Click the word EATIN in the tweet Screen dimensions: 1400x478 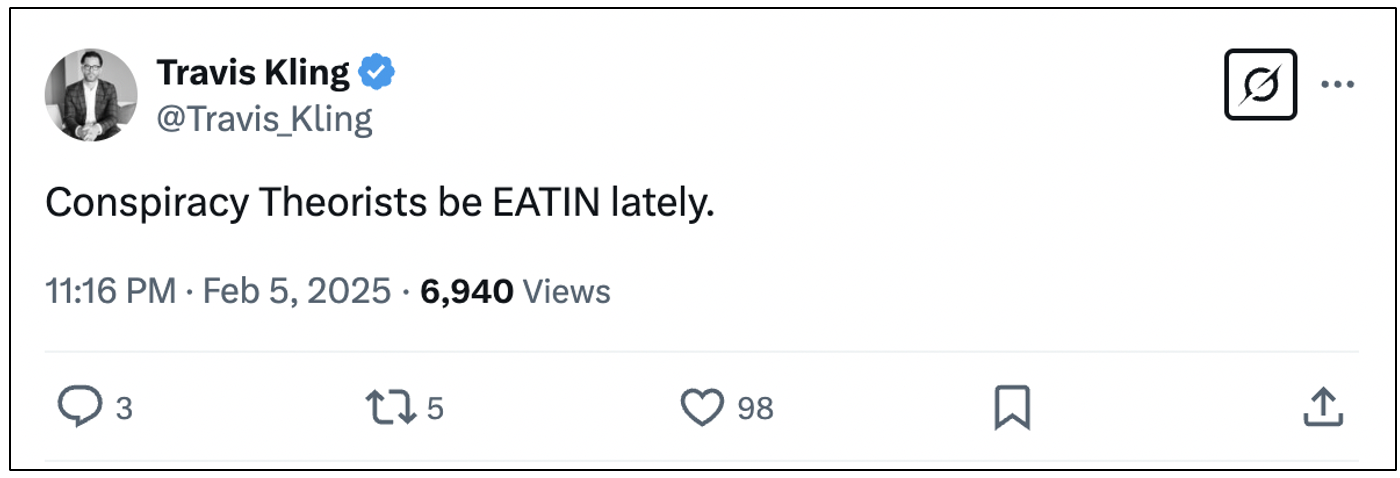tap(546, 204)
